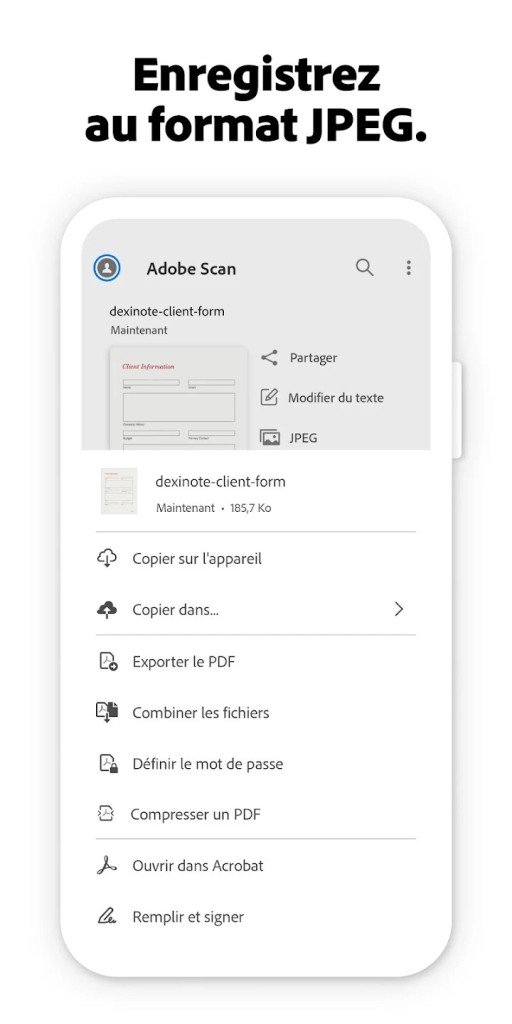
Task: Tap the Compresser un PDF icon
Action: (x=106, y=814)
